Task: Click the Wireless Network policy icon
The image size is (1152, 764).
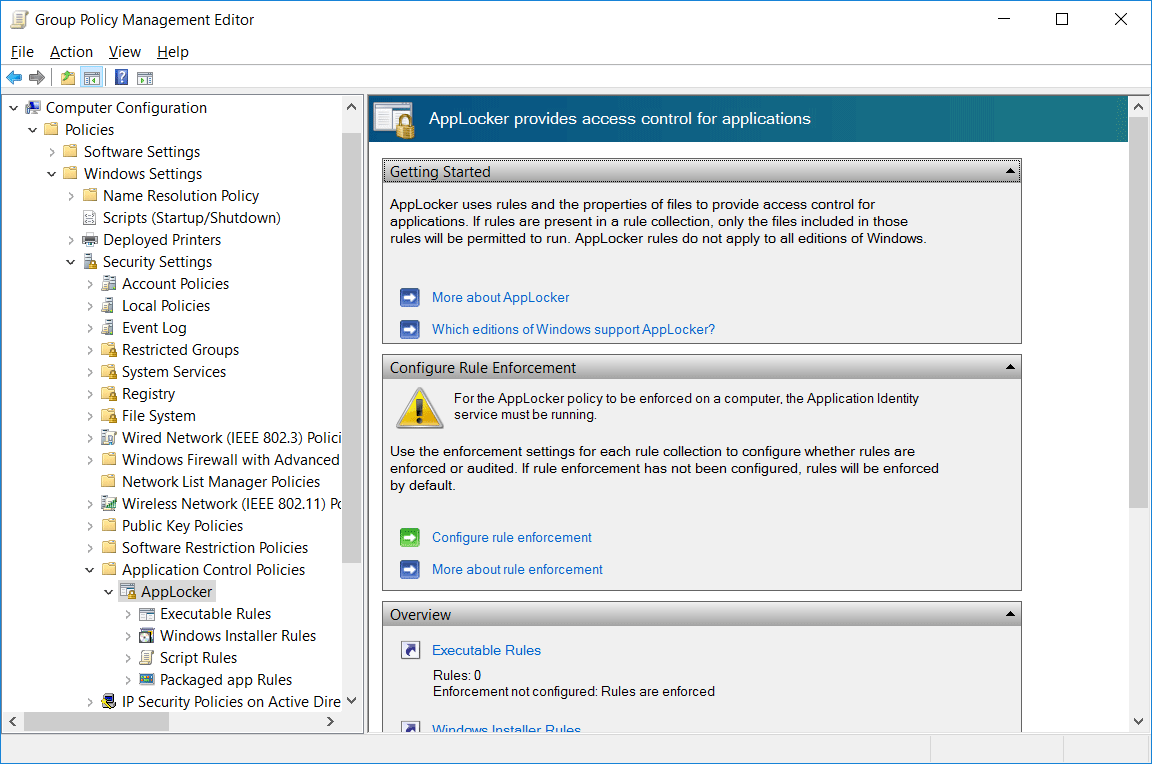Action: [109, 504]
